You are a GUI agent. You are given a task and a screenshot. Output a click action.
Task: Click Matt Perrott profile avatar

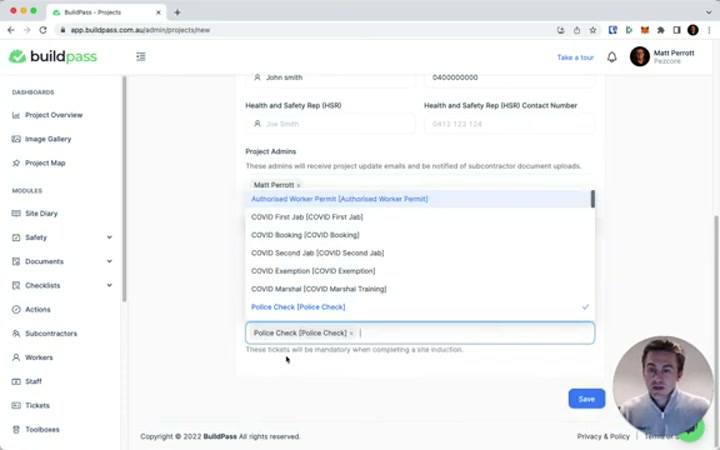pos(640,56)
